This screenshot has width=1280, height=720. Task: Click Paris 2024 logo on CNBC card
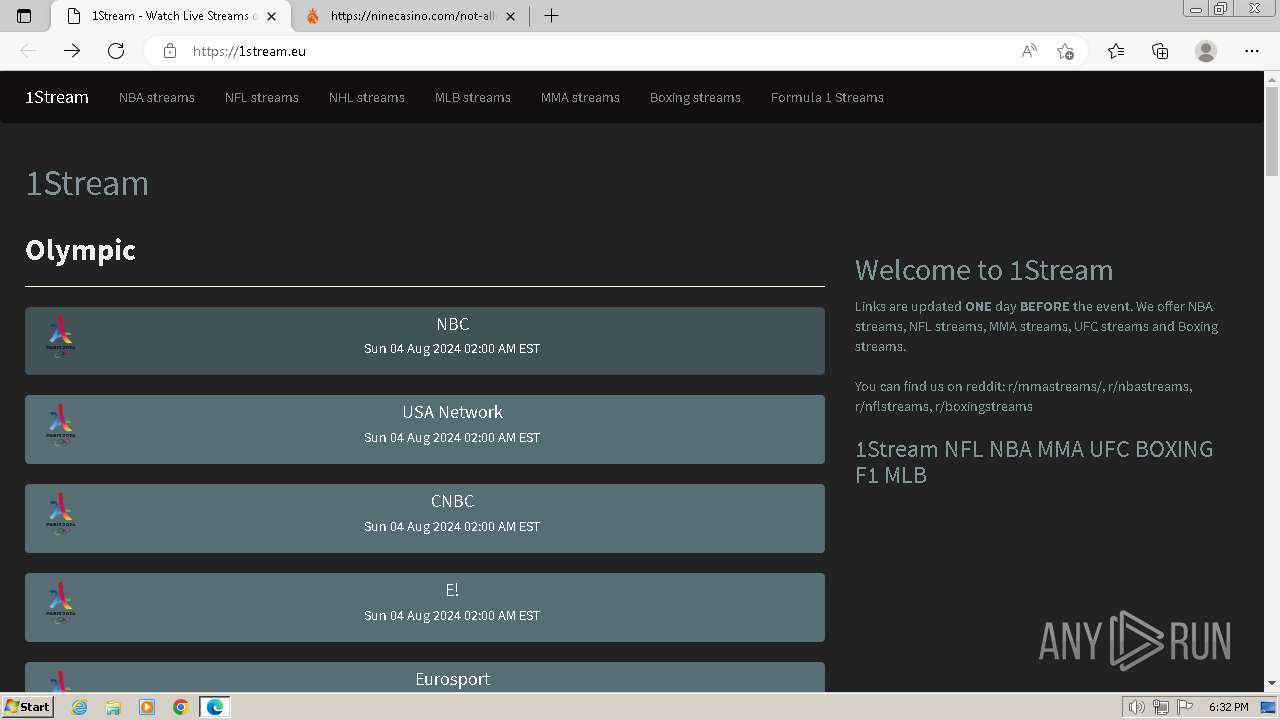tap(61, 514)
